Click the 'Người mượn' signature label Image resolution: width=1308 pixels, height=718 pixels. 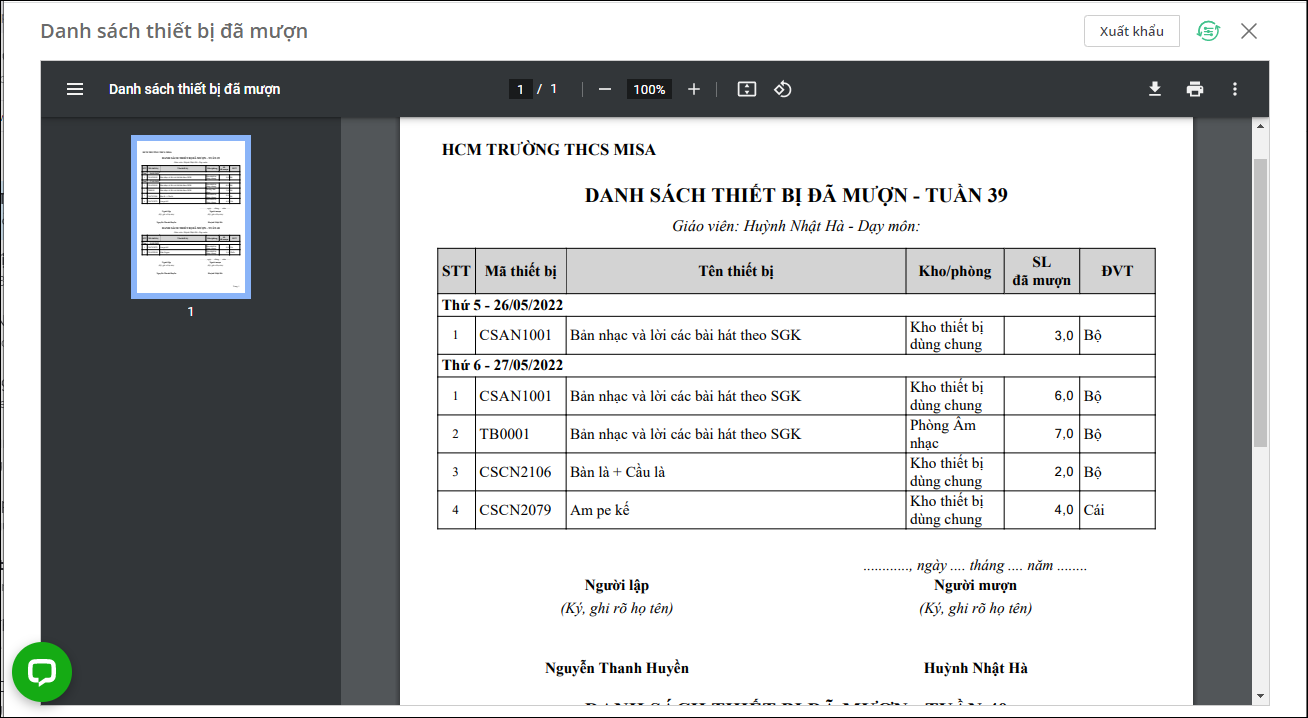tap(975, 586)
